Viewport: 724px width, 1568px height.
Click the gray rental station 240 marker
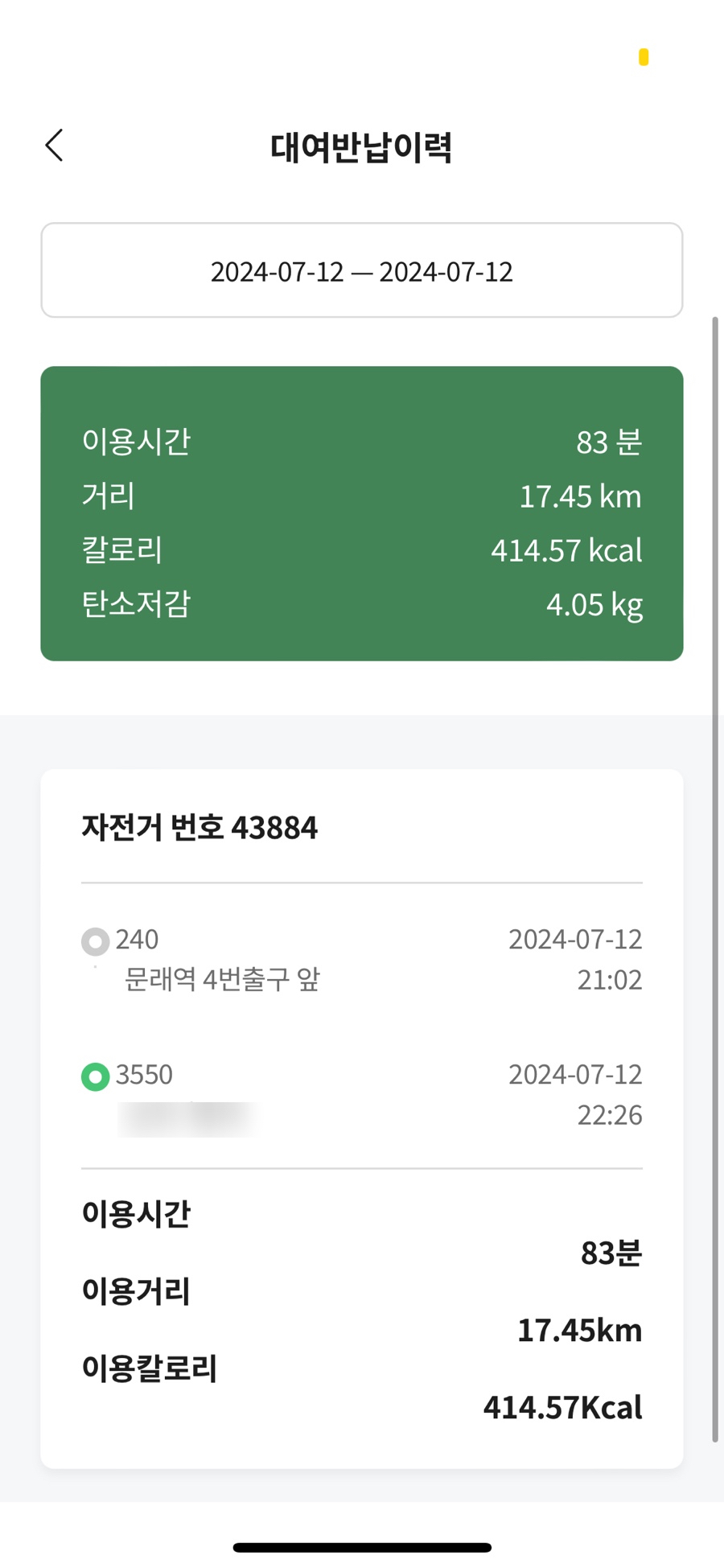(x=95, y=940)
